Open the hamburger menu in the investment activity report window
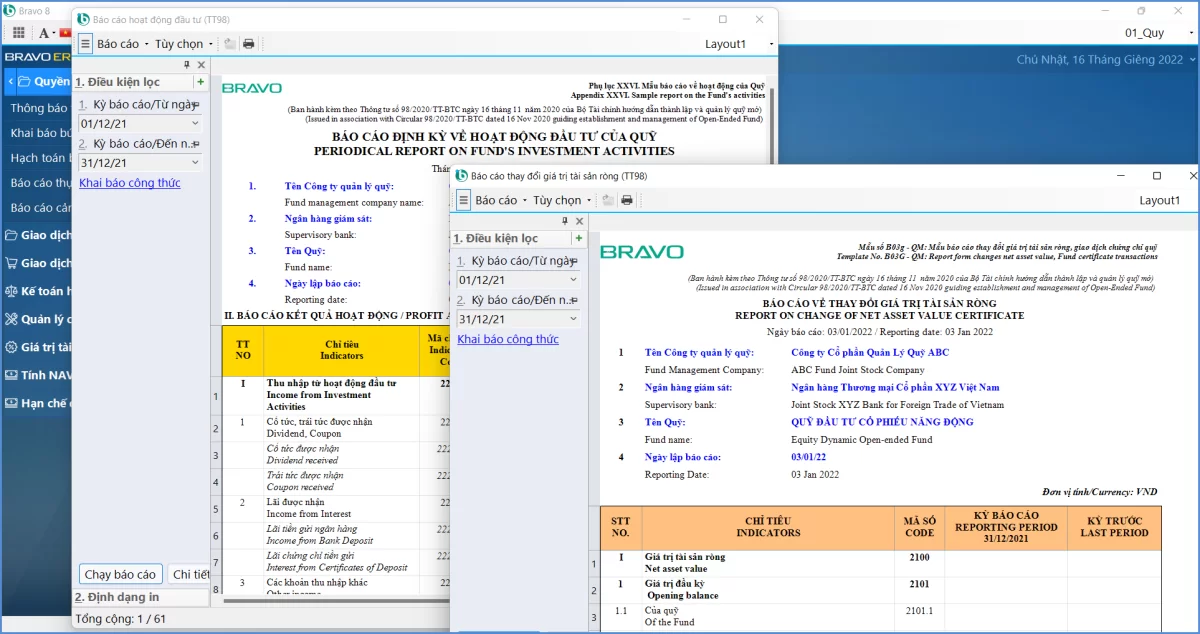1200x634 pixels. [x=85, y=44]
